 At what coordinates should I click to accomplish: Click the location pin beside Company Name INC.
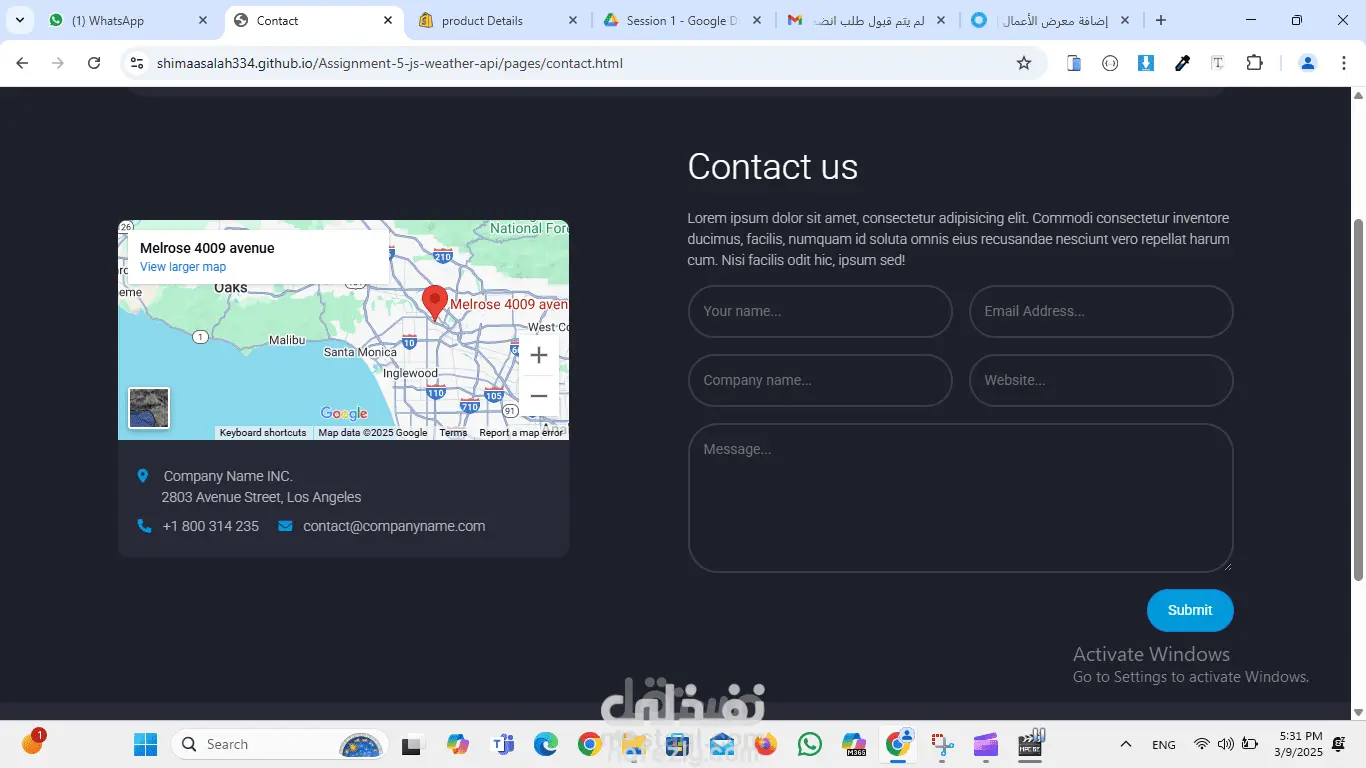click(x=143, y=476)
